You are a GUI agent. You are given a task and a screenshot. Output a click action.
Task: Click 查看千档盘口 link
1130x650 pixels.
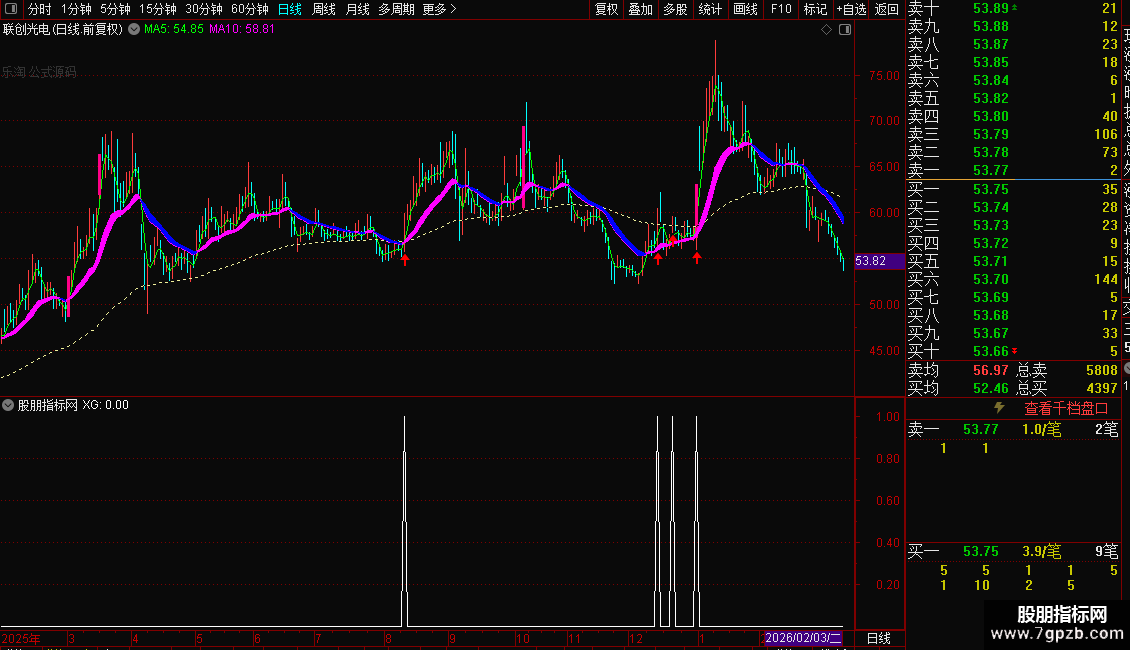pos(1066,408)
